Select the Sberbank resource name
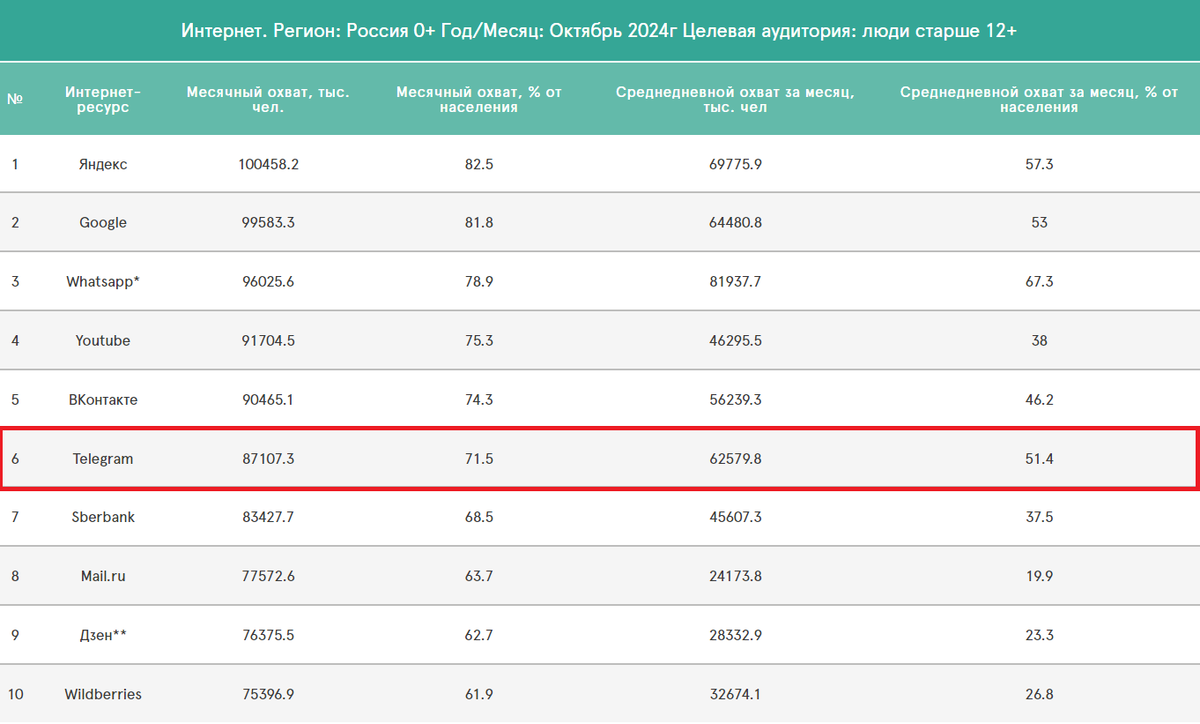Screen dimensions: 1200x724 [x=103, y=517]
